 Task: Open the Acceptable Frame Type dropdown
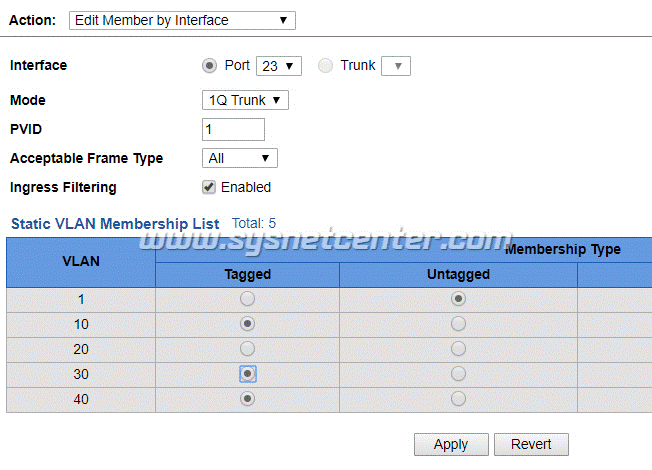(239, 158)
